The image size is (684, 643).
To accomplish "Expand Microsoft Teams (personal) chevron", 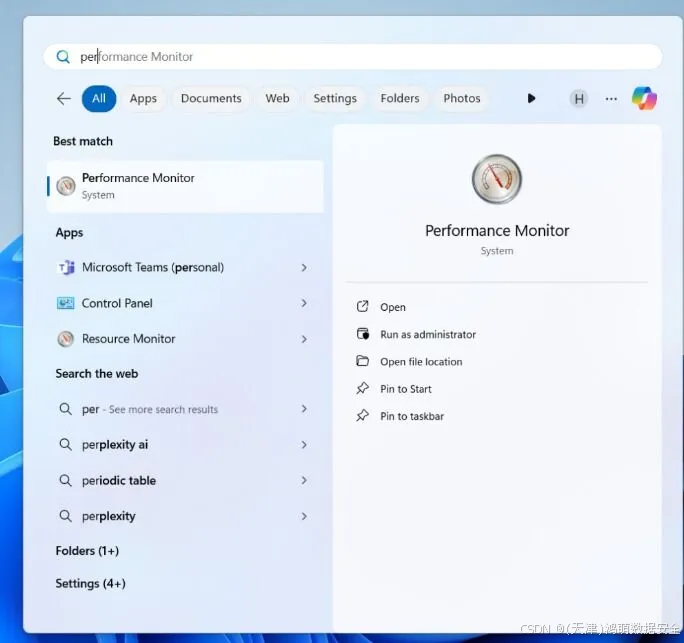I will [x=304, y=267].
